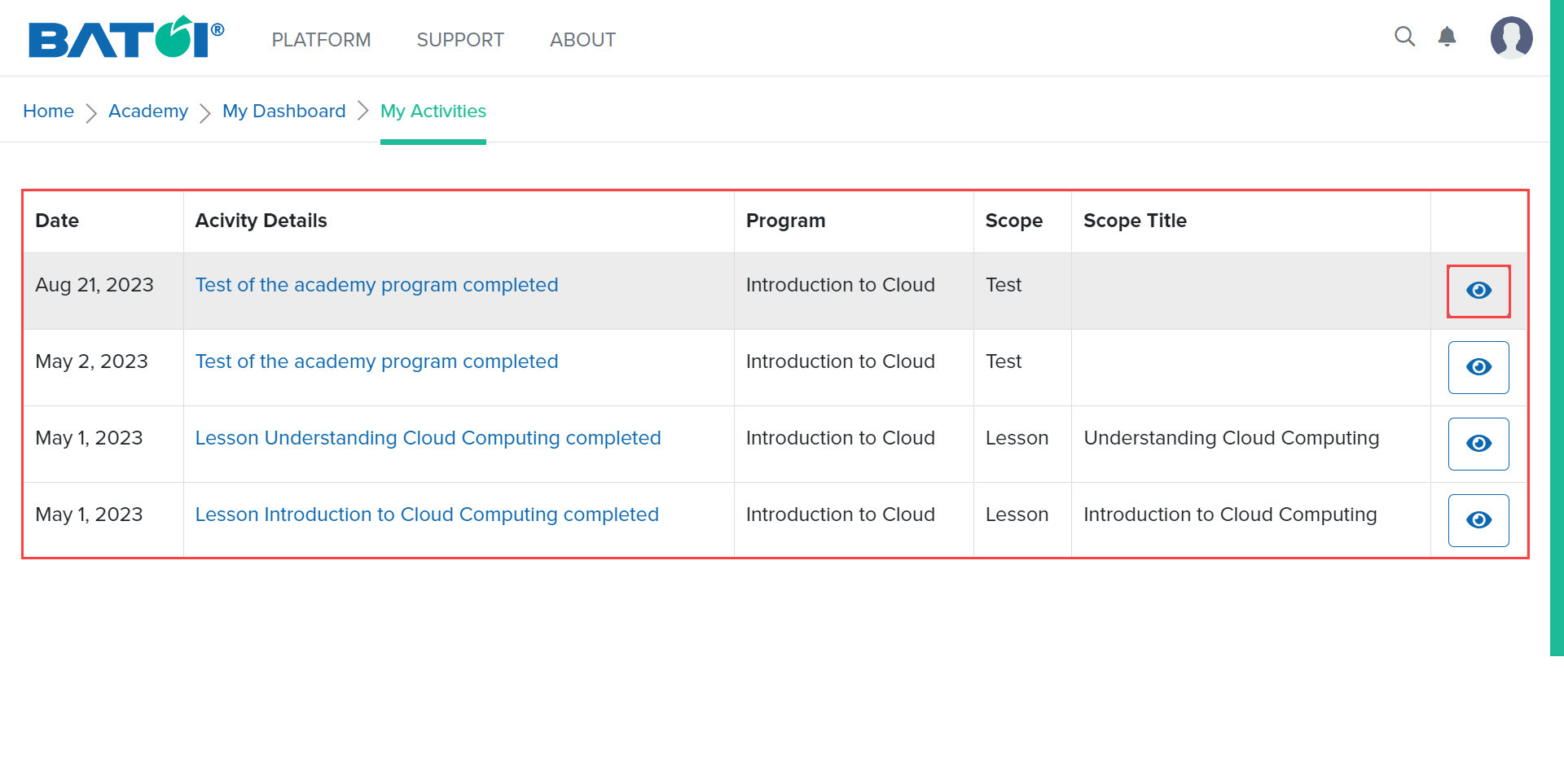This screenshot has height=784, width=1564.
Task: Open notifications bell icon
Action: point(1447,37)
